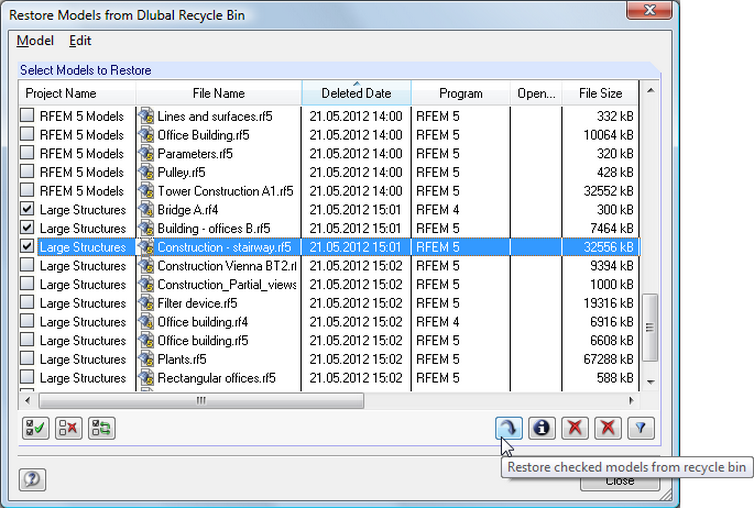Viewport: 755px width, 508px height.
Task: Click the uncheck all models icon
Action: pyautogui.click(x=68, y=428)
